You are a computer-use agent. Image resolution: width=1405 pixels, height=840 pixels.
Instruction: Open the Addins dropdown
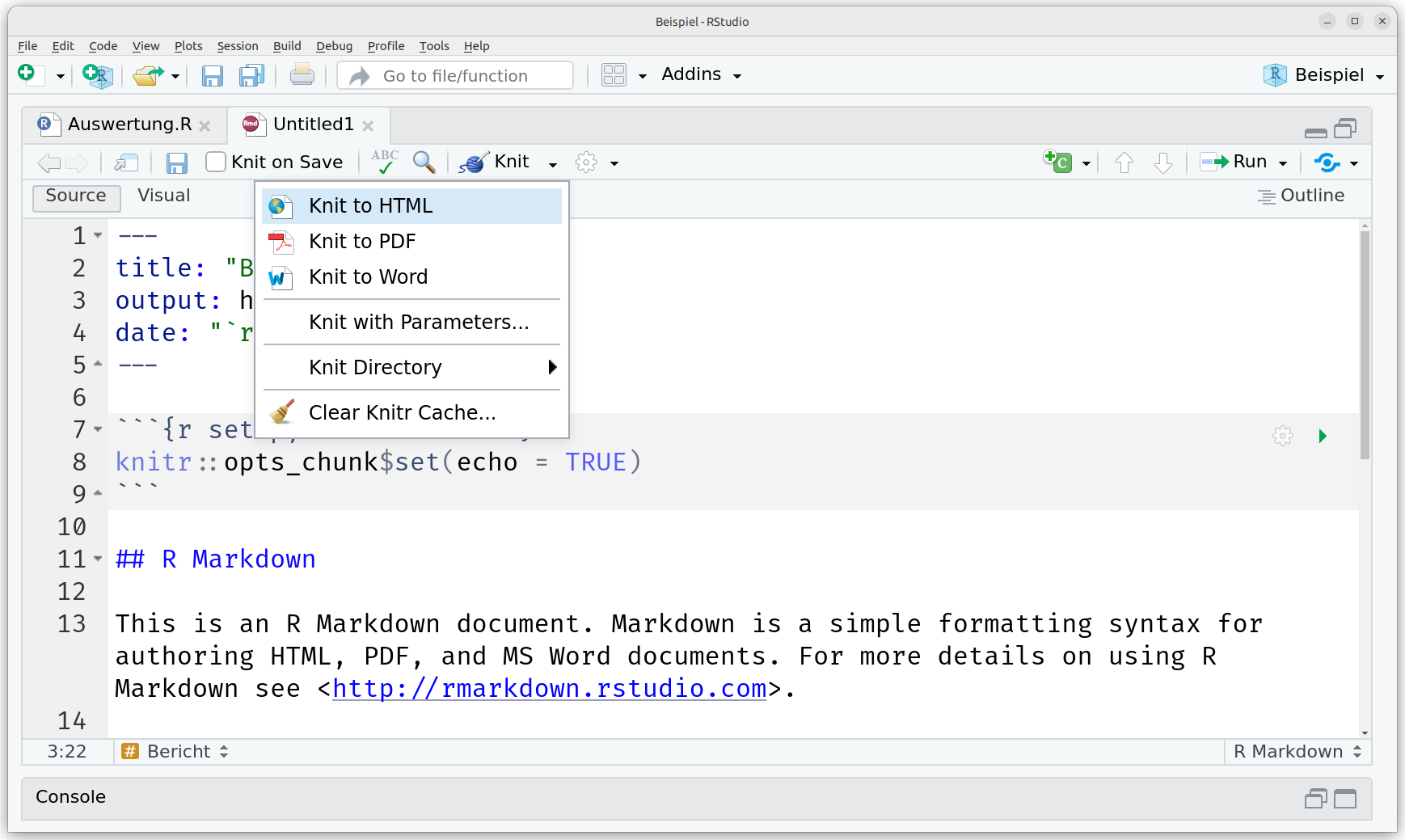pos(701,74)
